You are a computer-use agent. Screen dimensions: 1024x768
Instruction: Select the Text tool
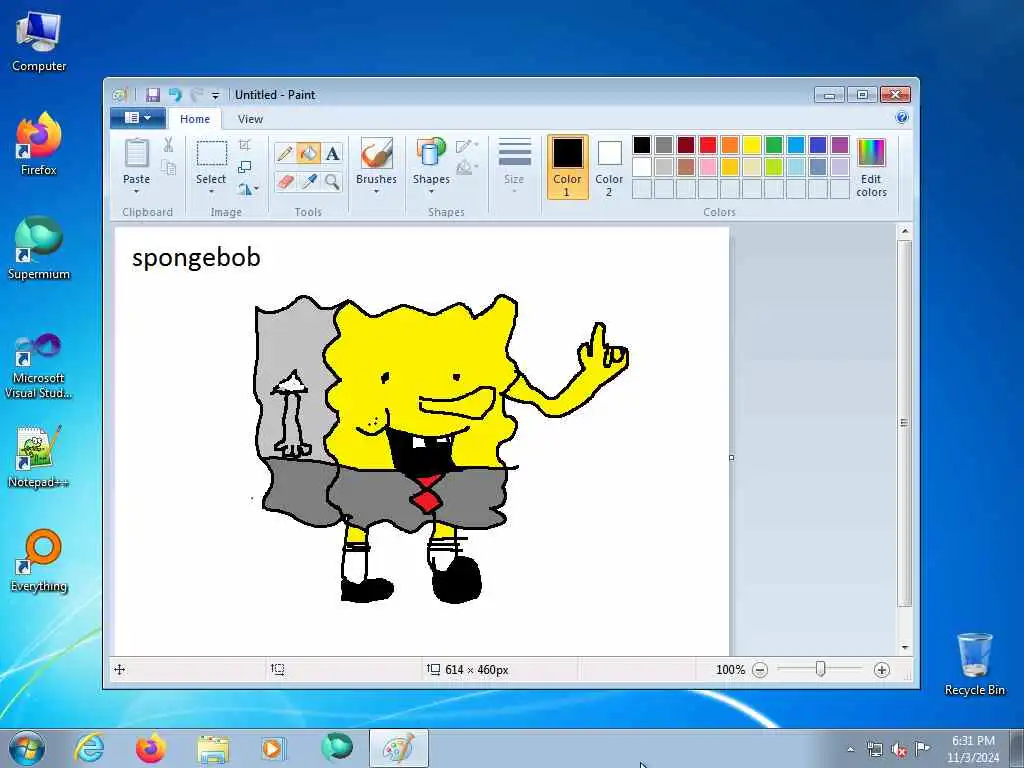[x=332, y=153]
